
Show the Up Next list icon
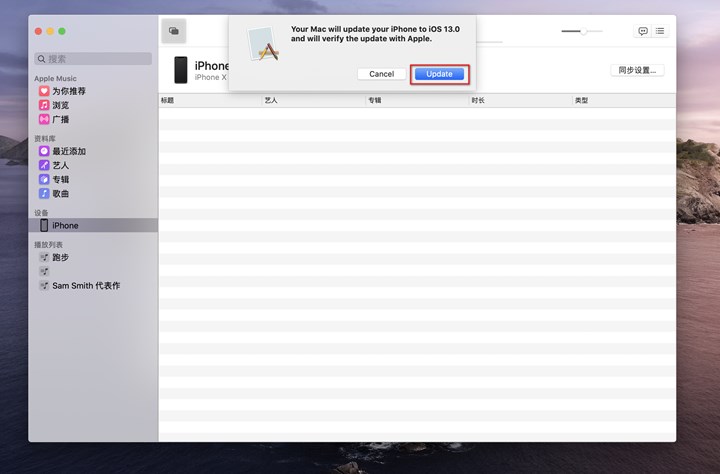click(660, 31)
